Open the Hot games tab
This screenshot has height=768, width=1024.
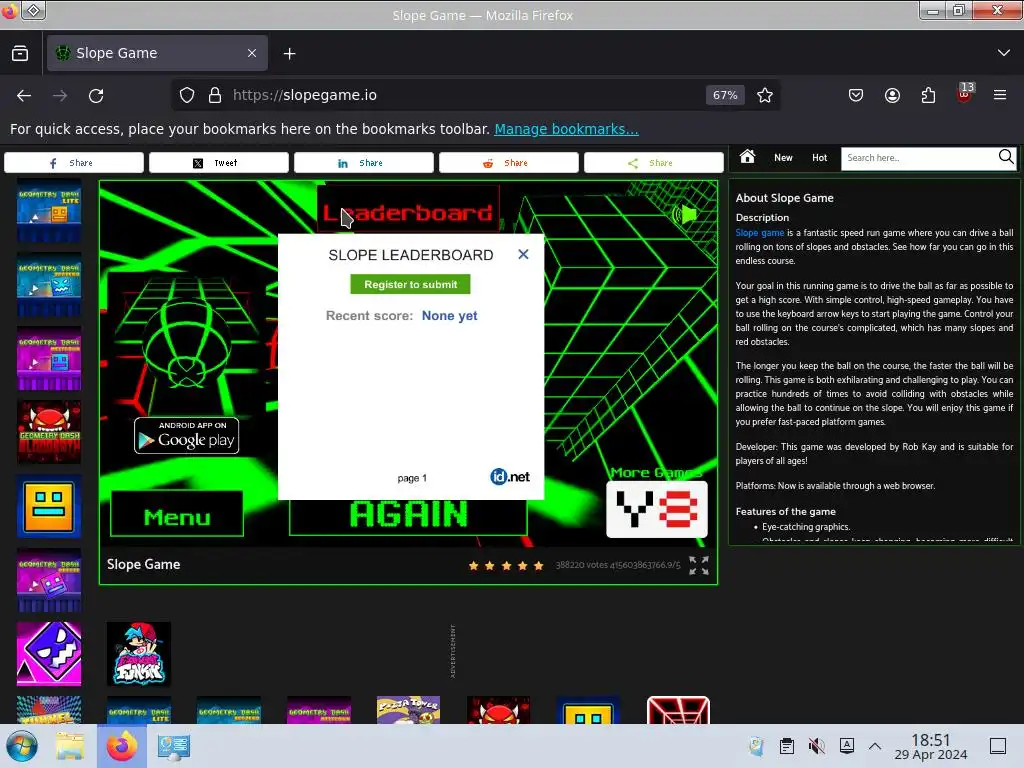820,157
